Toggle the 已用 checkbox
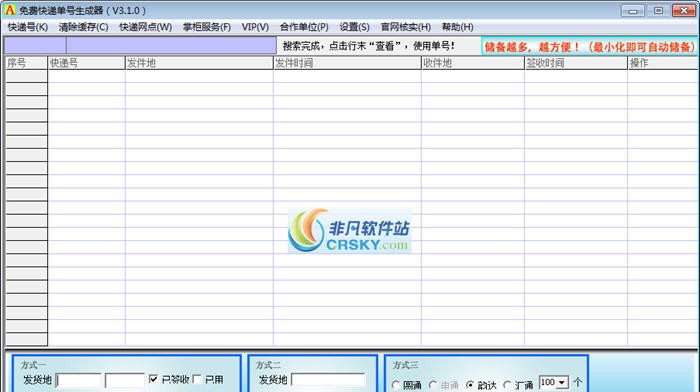700x392 pixels. click(197, 379)
